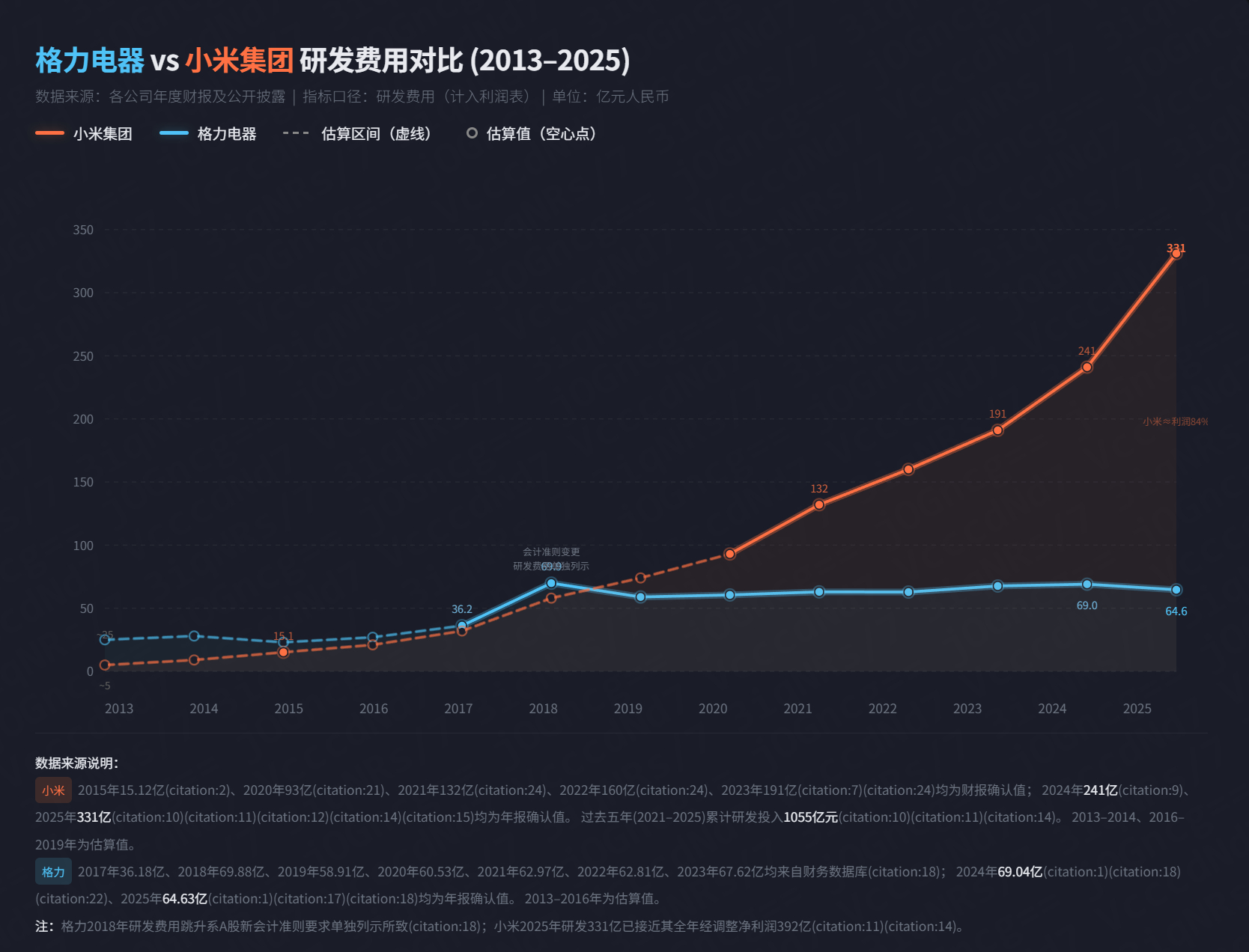This screenshot has width=1249, height=952.
Task: Click the orange 小米集团 legend line swatch
Action: click(49, 133)
